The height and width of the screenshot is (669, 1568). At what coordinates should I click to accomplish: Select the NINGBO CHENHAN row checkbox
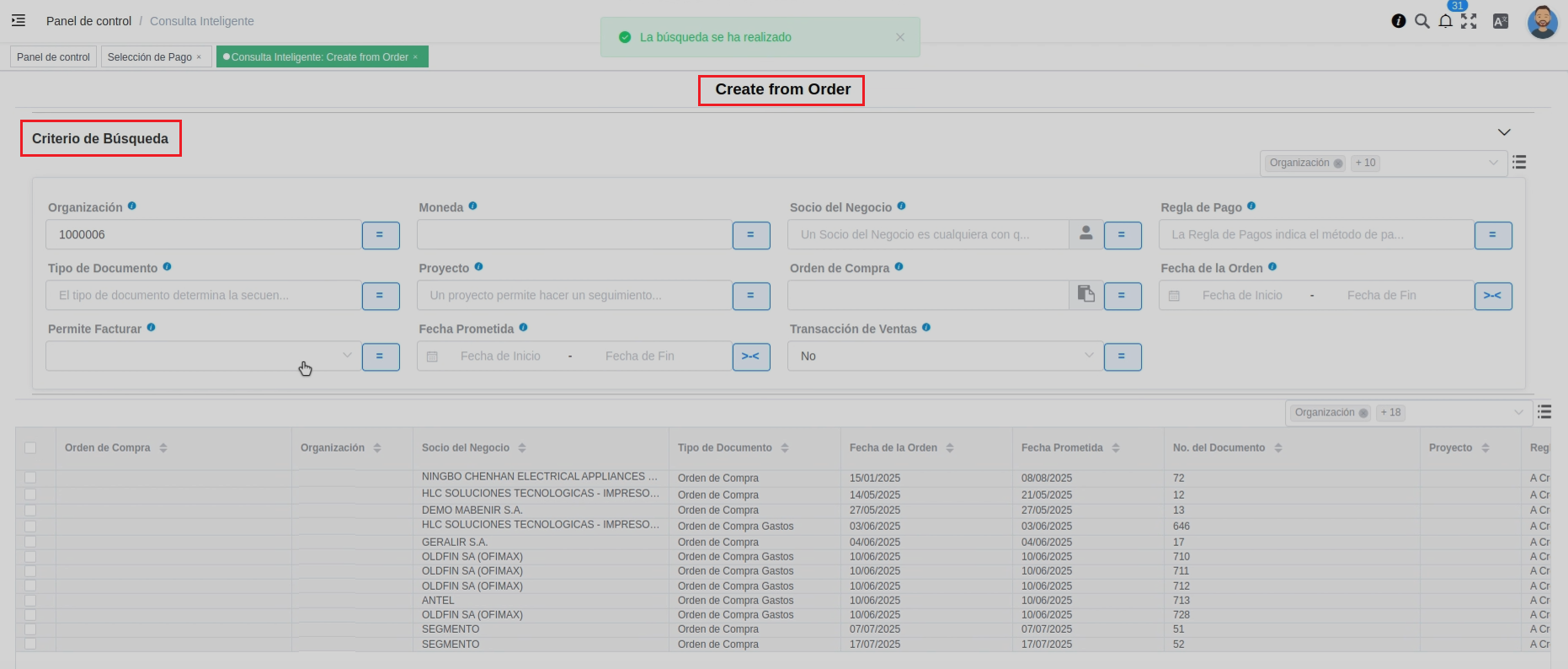(30, 478)
